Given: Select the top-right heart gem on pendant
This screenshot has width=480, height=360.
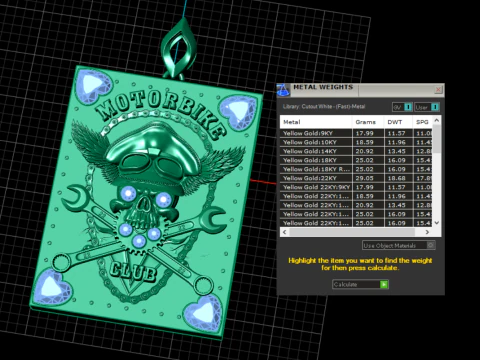Looking at the screenshot, I should tap(239, 112).
